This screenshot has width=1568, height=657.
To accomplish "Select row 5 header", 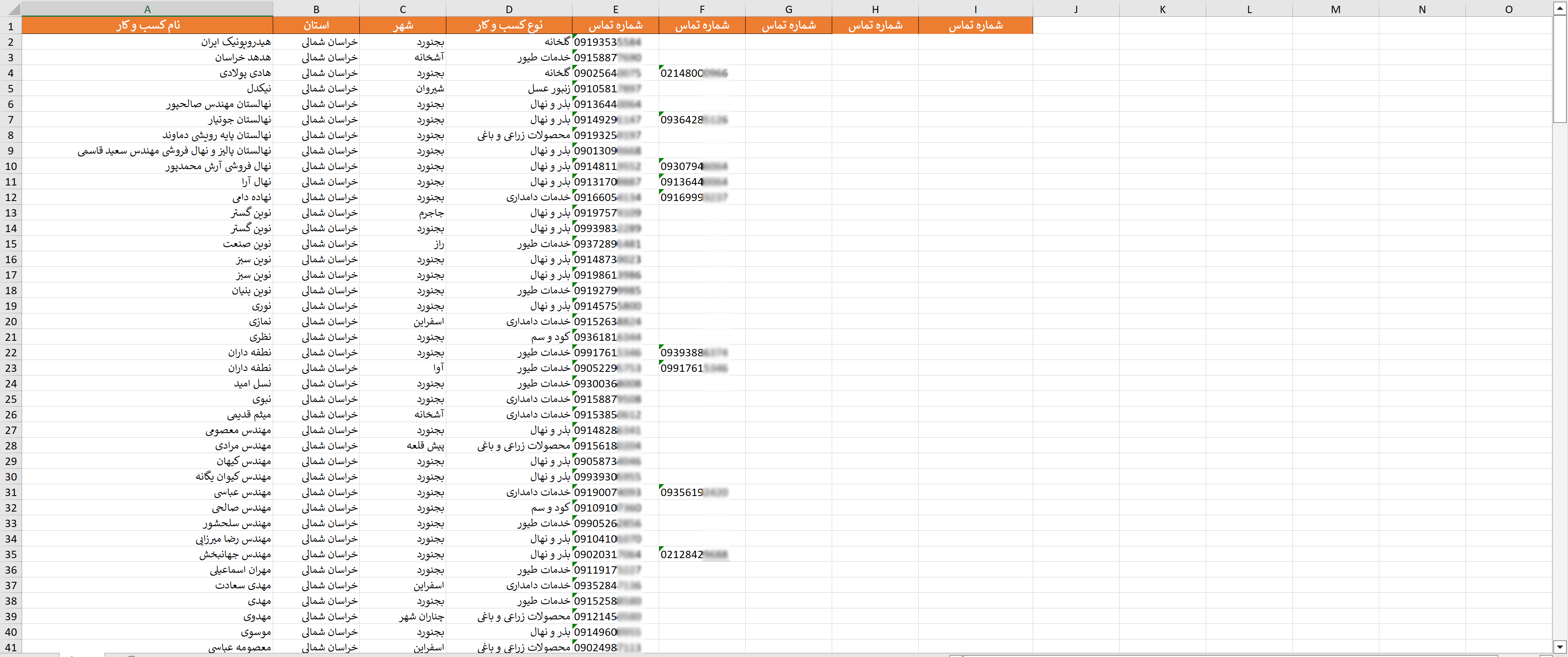I will click(11, 88).
